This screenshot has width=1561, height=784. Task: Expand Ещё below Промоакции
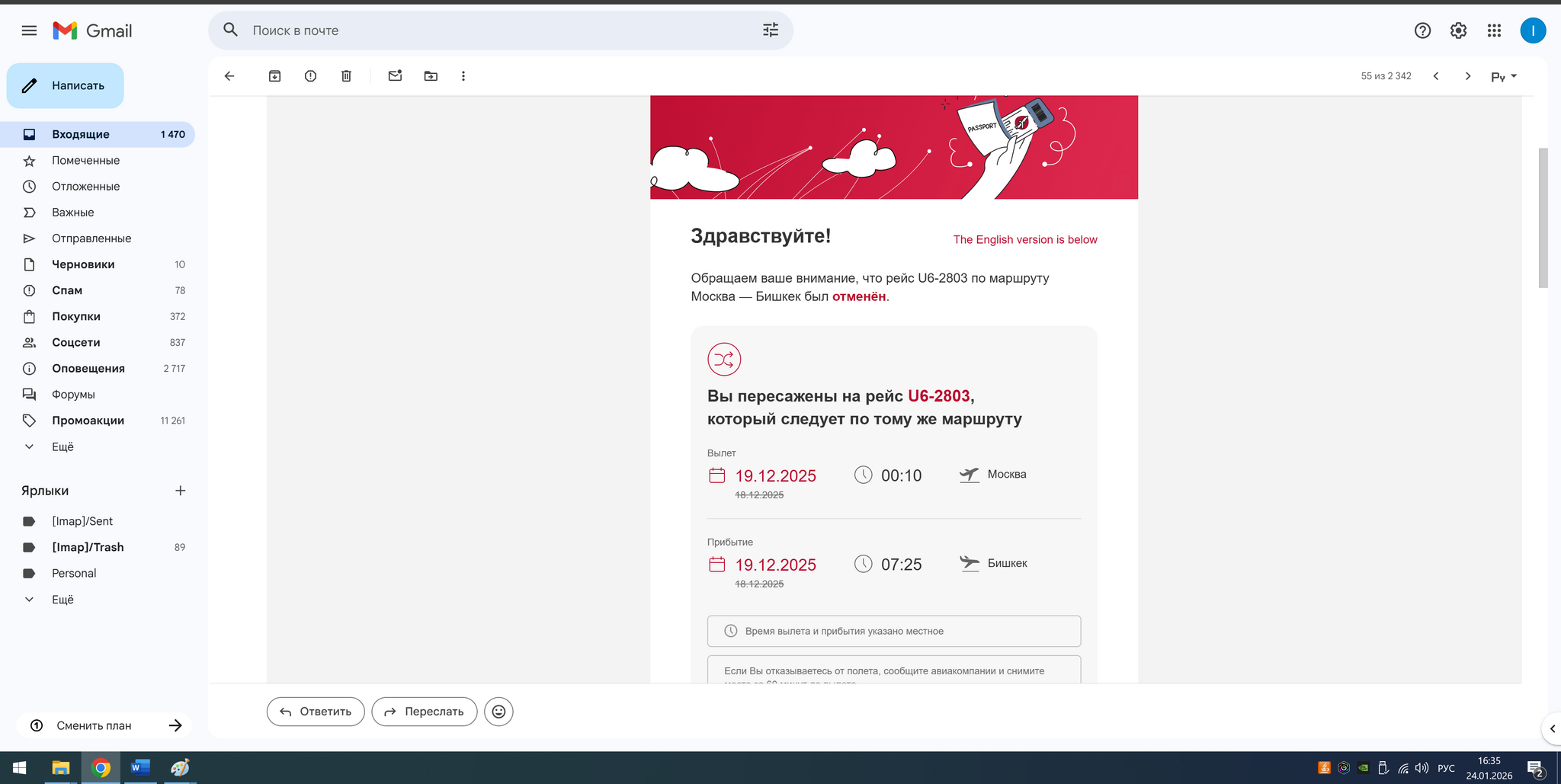(63, 446)
